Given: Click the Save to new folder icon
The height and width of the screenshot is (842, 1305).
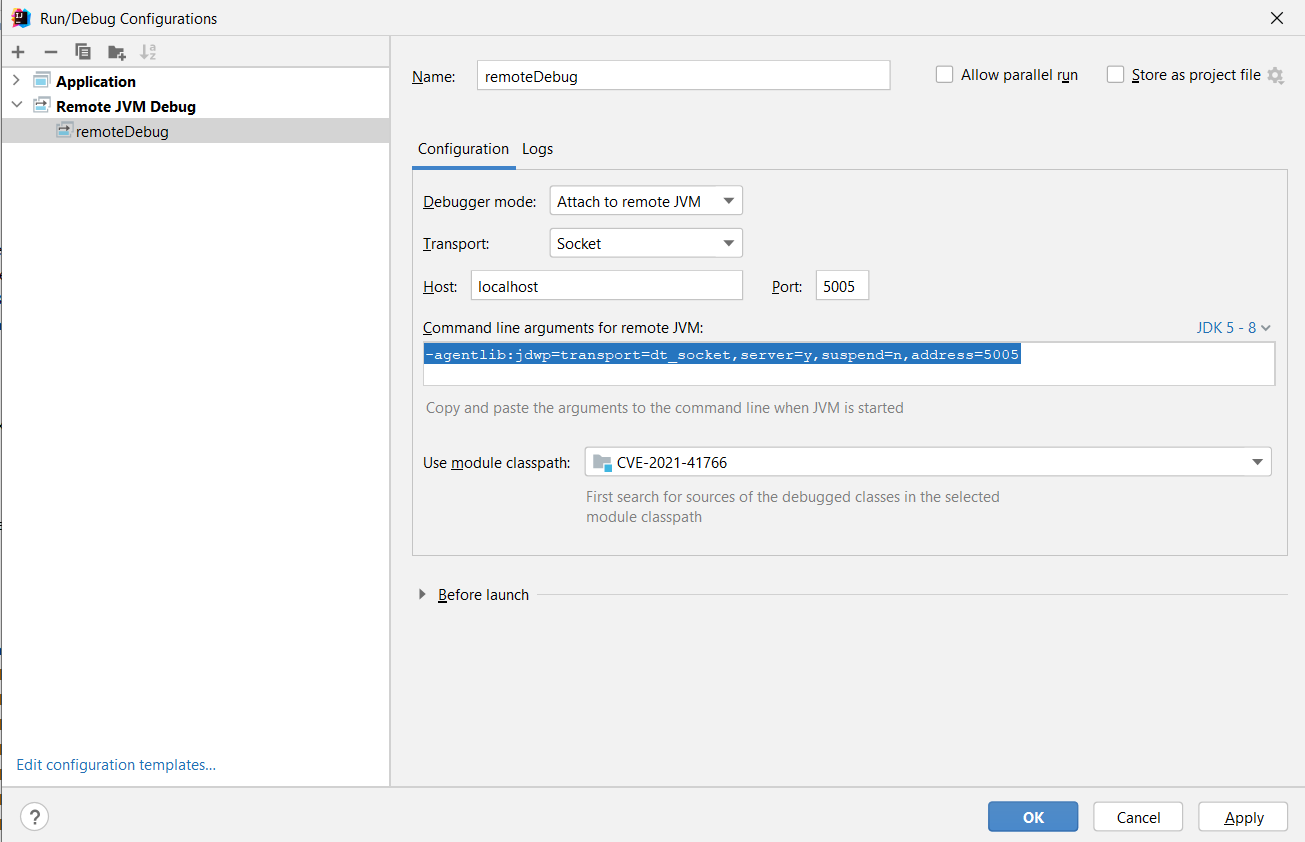Looking at the screenshot, I should (x=116, y=52).
